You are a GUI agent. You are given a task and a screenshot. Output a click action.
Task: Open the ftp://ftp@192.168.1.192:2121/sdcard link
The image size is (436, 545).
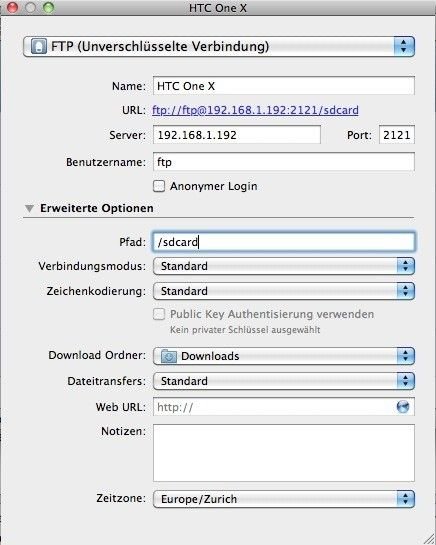click(256, 110)
